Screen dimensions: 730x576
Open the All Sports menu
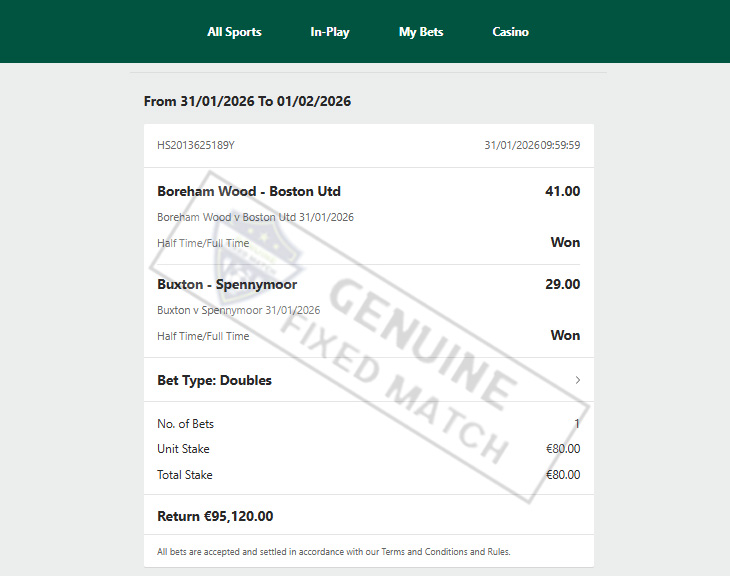point(234,32)
